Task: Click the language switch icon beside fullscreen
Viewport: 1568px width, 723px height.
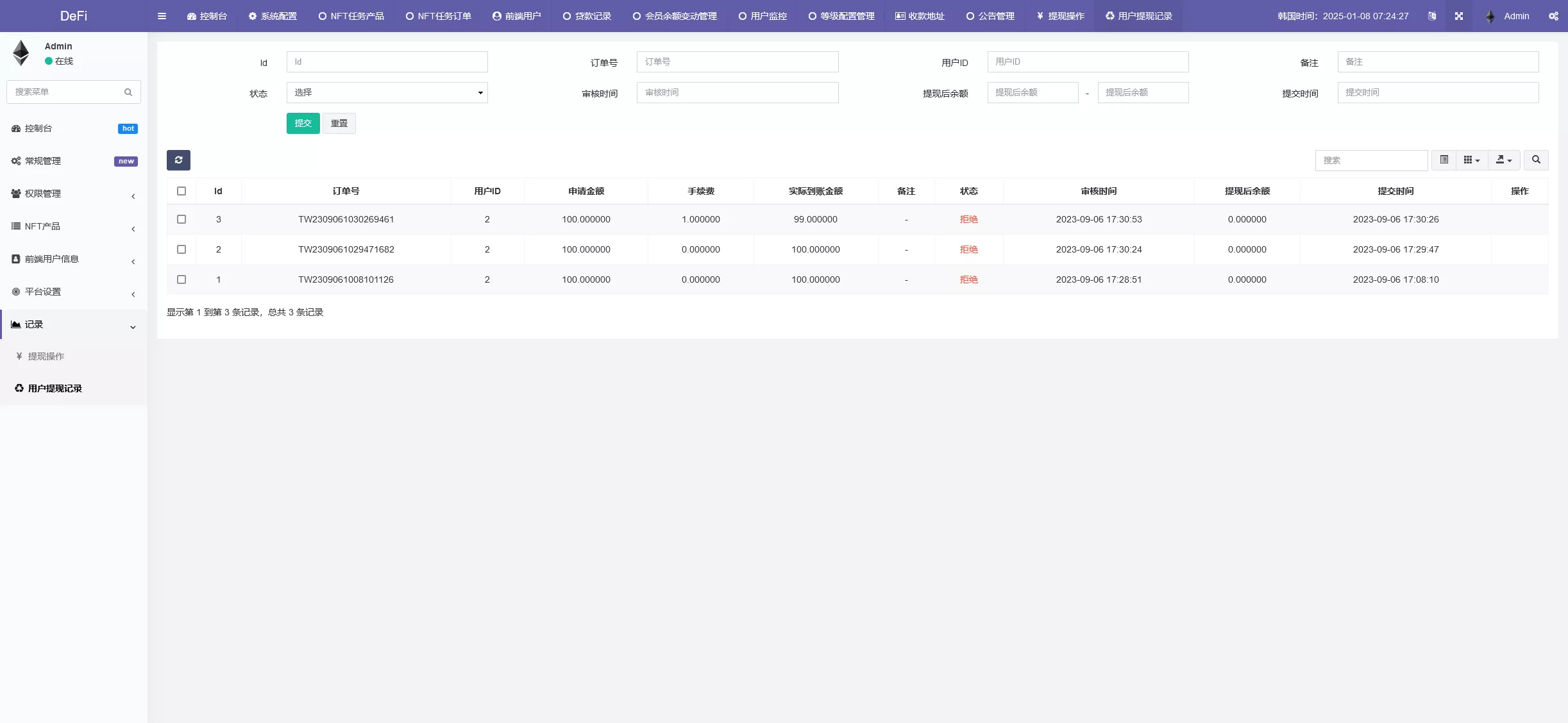Action: (1432, 15)
